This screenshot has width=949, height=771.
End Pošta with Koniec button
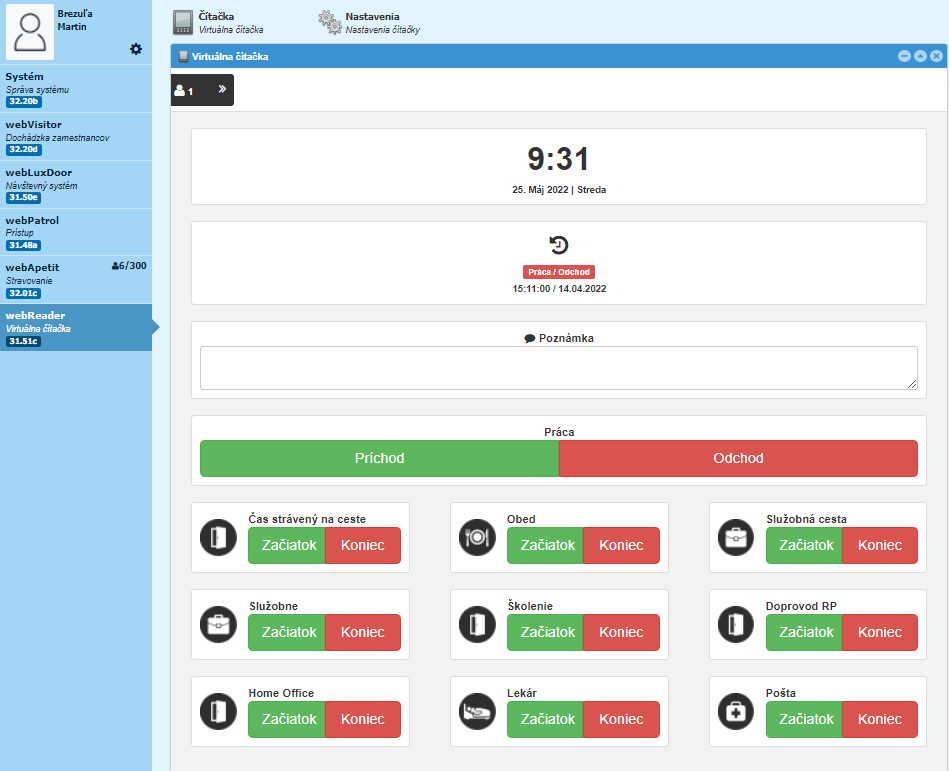click(880, 719)
